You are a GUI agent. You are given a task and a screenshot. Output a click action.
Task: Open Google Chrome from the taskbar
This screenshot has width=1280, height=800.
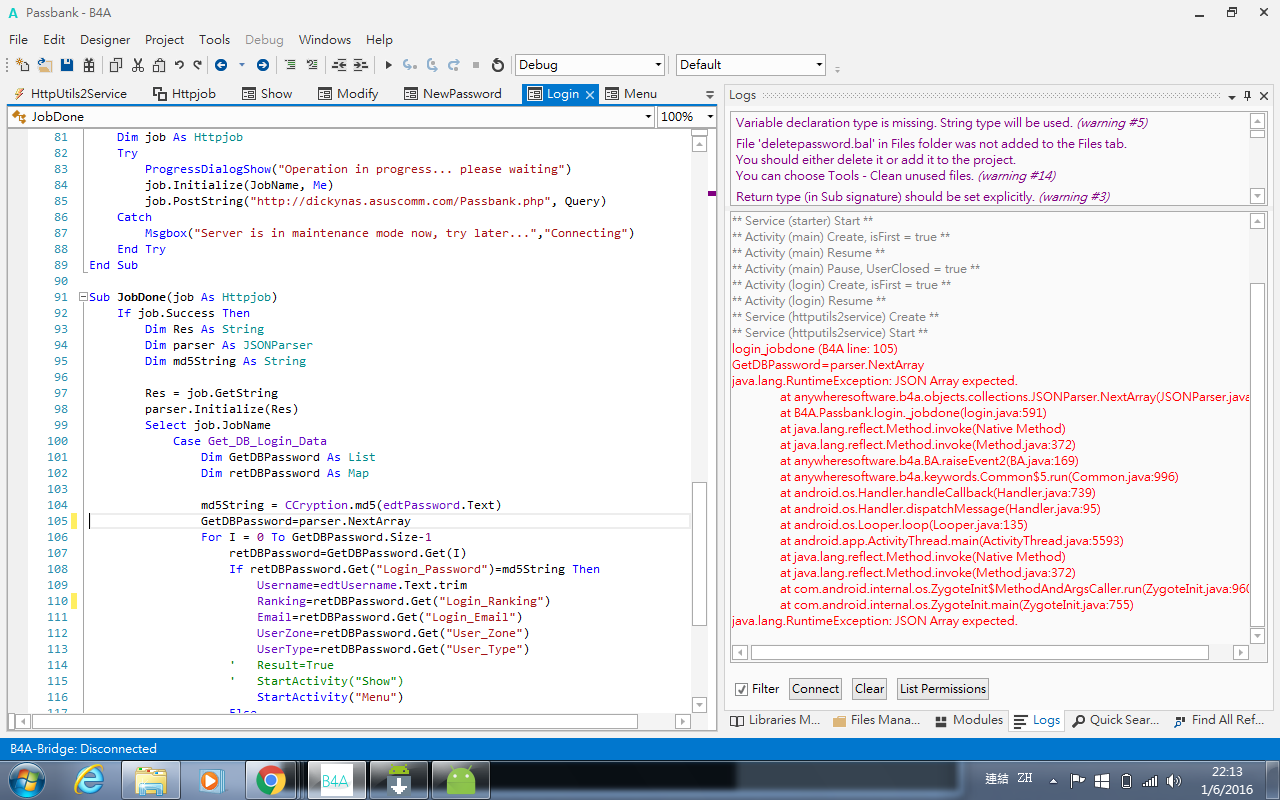pos(270,779)
